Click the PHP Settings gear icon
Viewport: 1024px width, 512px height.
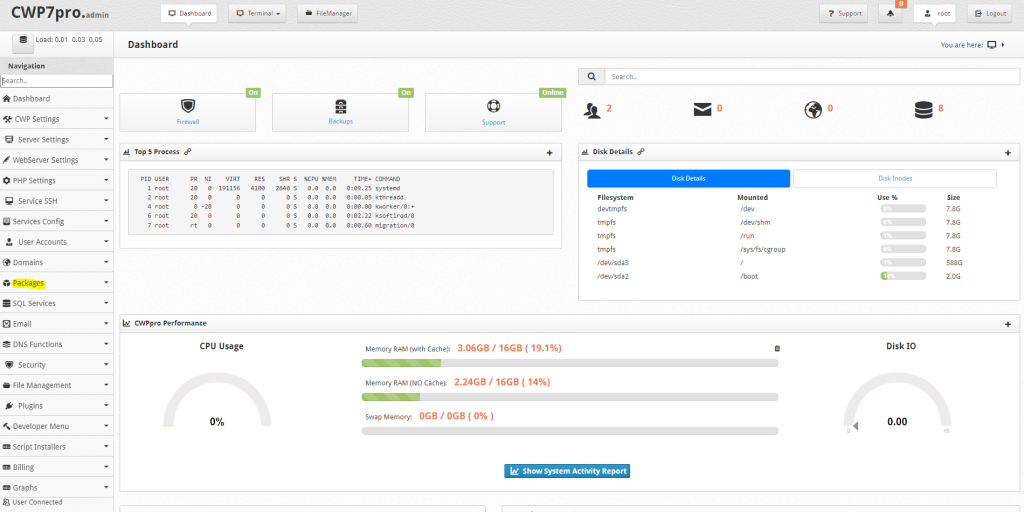[7, 181]
